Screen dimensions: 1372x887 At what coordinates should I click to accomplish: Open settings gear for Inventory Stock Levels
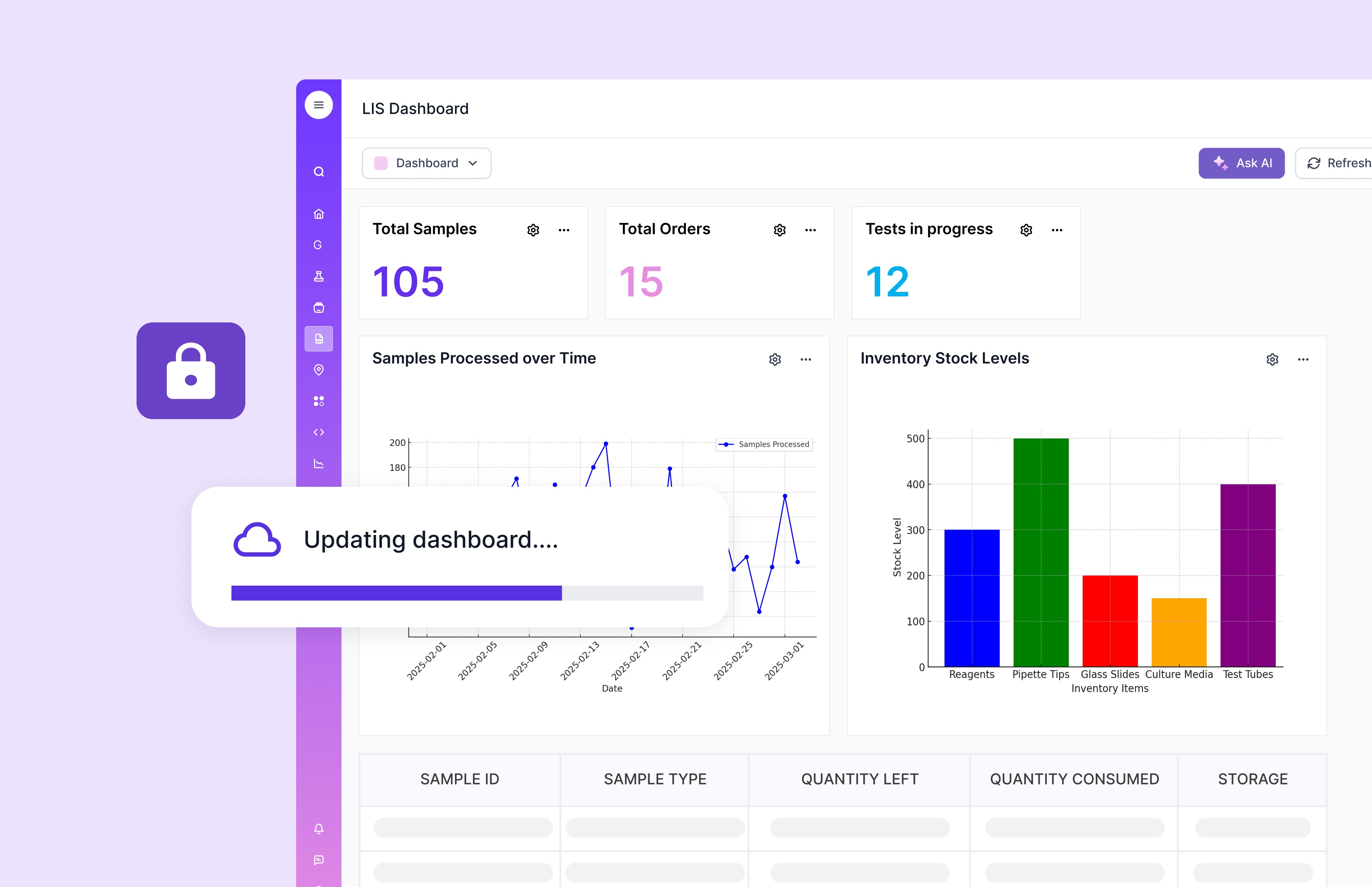tap(1272, 359)
